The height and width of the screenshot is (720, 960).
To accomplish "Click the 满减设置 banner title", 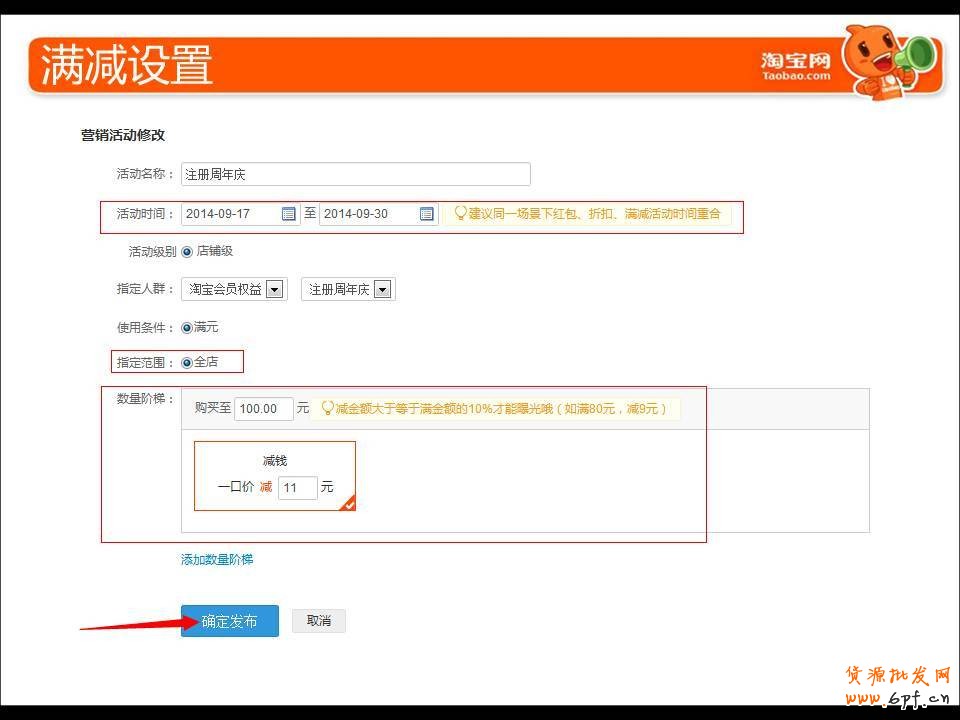I will point(127,64).
